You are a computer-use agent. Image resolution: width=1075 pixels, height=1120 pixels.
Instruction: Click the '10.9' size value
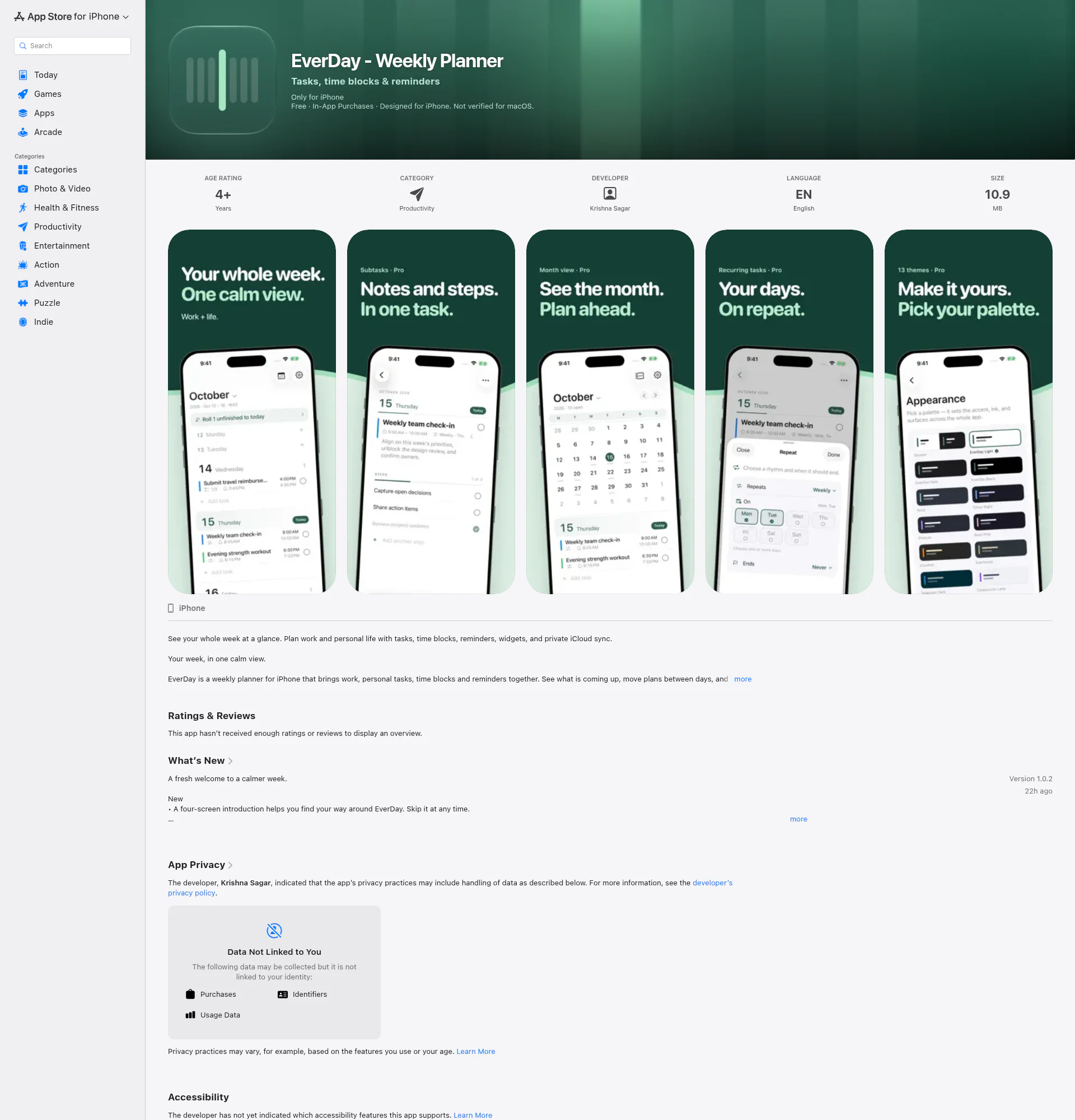[997, 194]
